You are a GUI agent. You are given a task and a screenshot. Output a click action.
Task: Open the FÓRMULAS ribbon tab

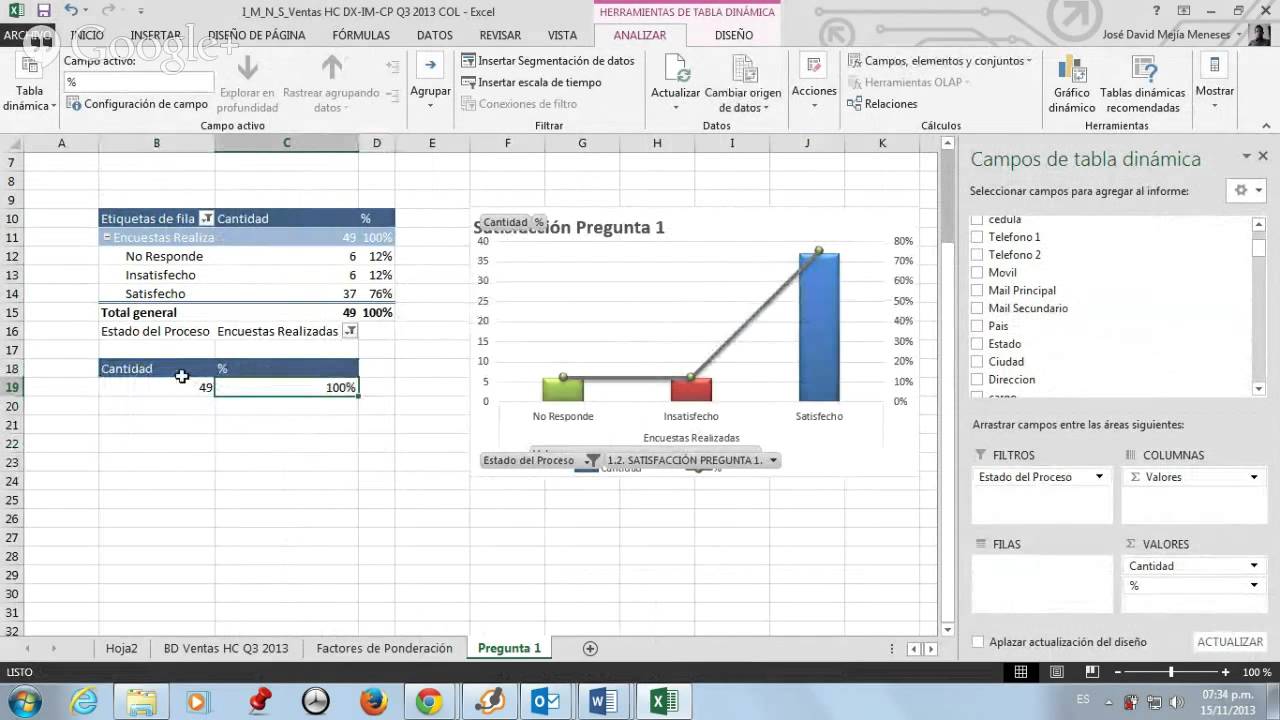click(361, 35)
